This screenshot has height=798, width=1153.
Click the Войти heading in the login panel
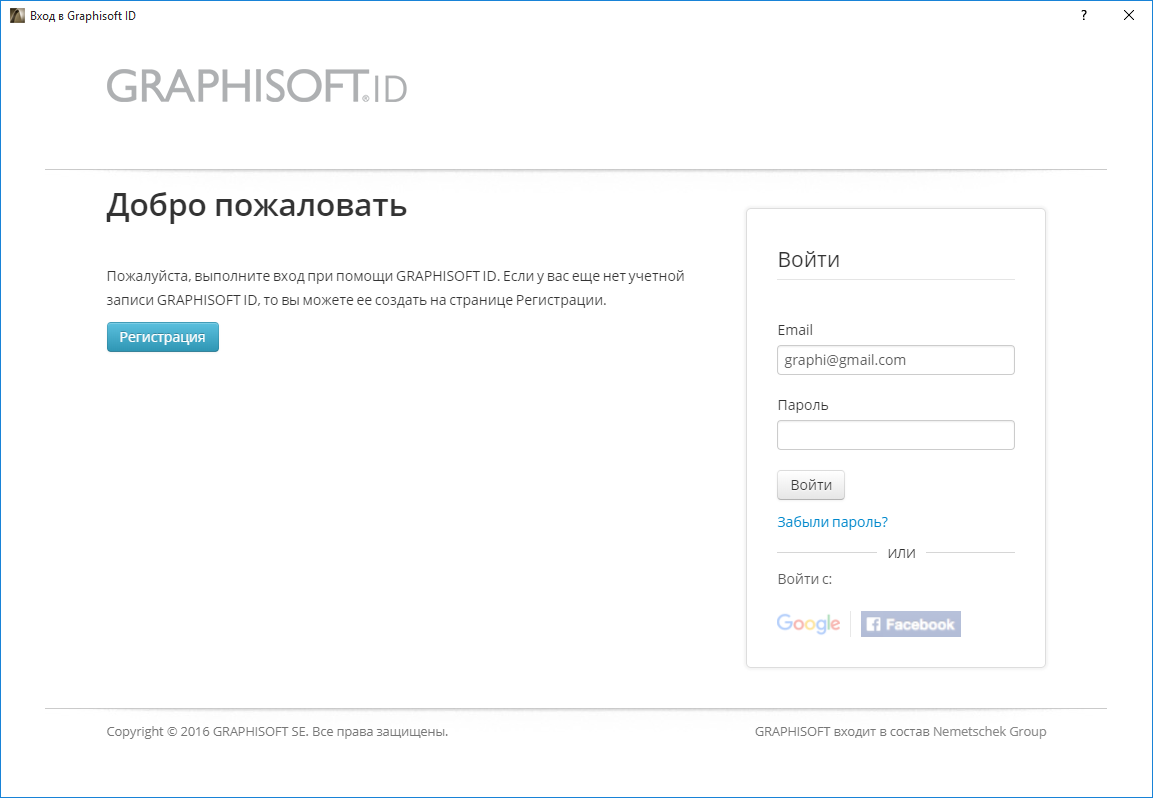tap(808, 260)
